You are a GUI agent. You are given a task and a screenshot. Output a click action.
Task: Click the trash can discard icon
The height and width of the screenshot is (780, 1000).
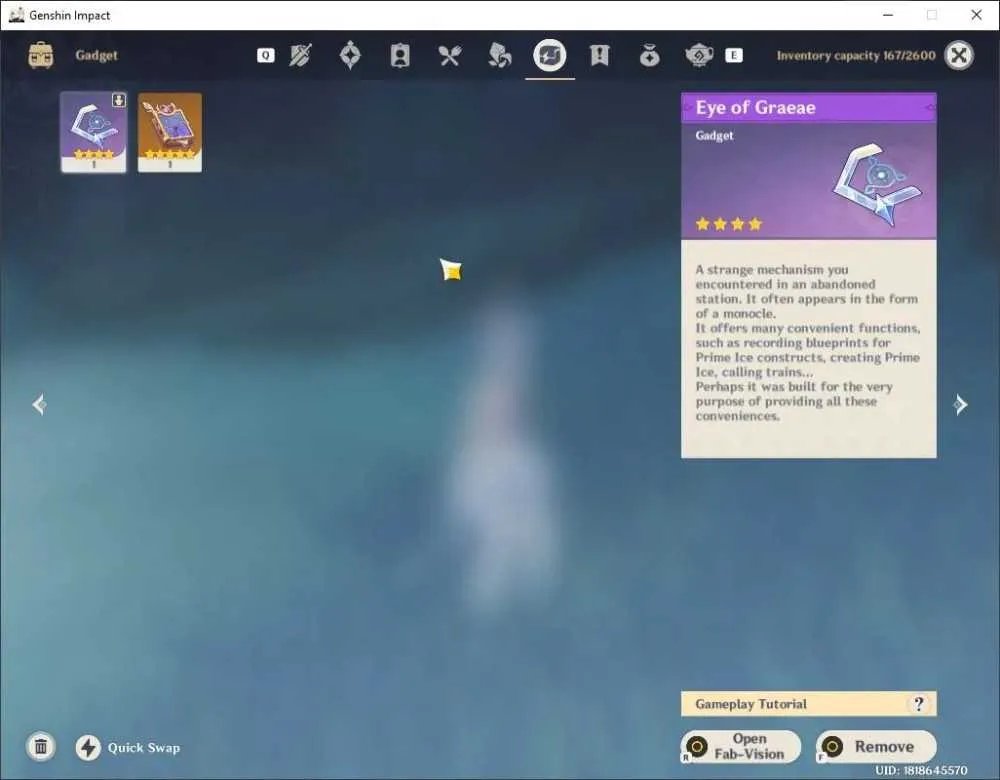coord(41,746)
